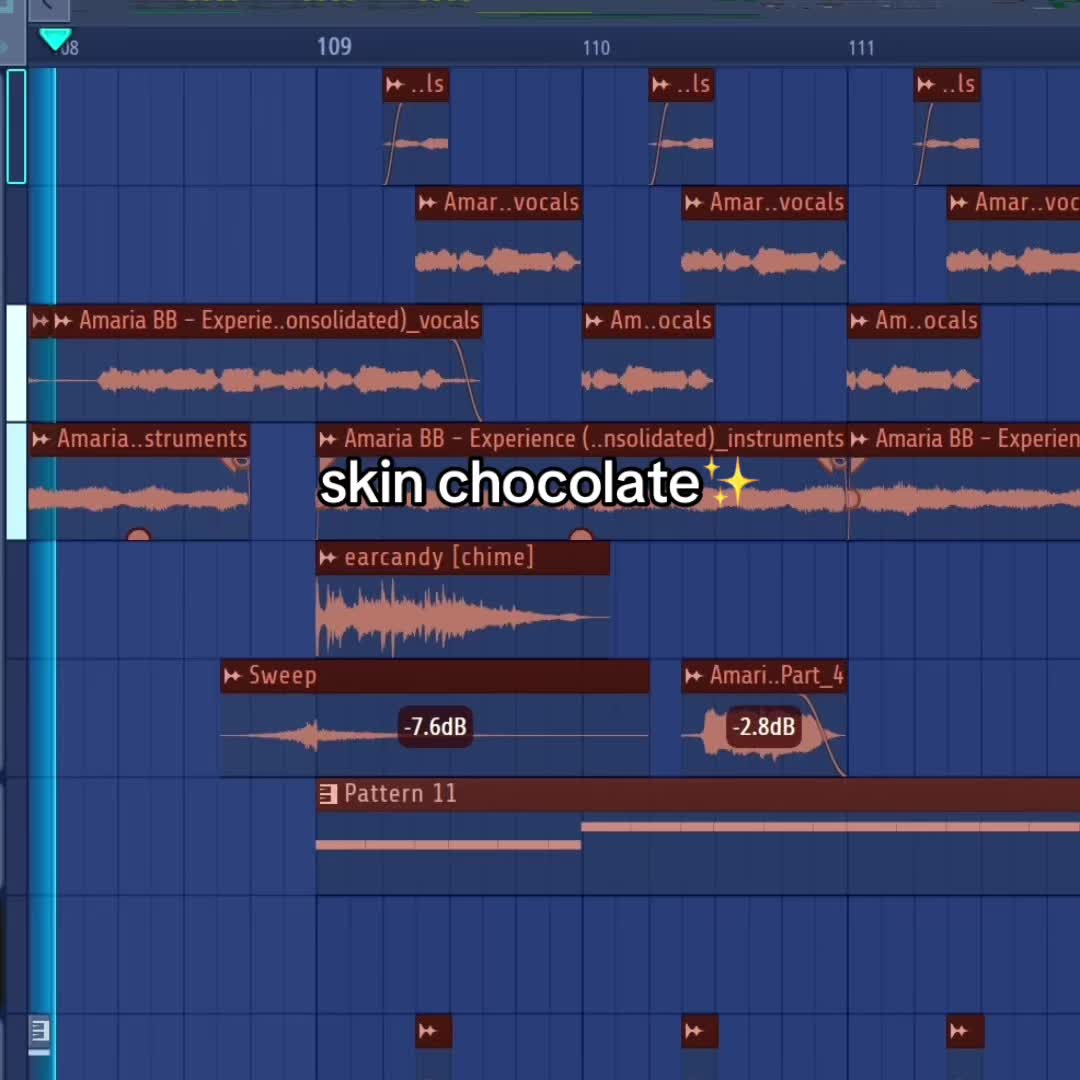Click the waveform of 'Amar..vocals' clip in bar 109

point(498,262)
